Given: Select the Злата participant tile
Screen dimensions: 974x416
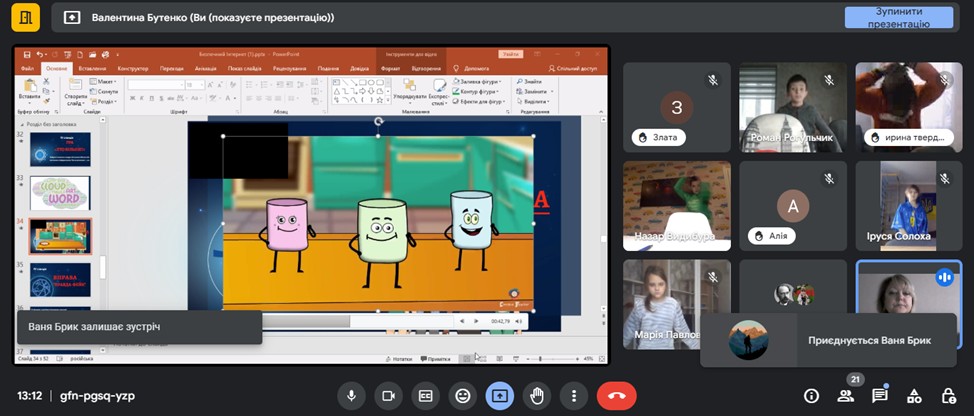Looking at the screenshot, I should pyautogui.click(x=676, y=107).
